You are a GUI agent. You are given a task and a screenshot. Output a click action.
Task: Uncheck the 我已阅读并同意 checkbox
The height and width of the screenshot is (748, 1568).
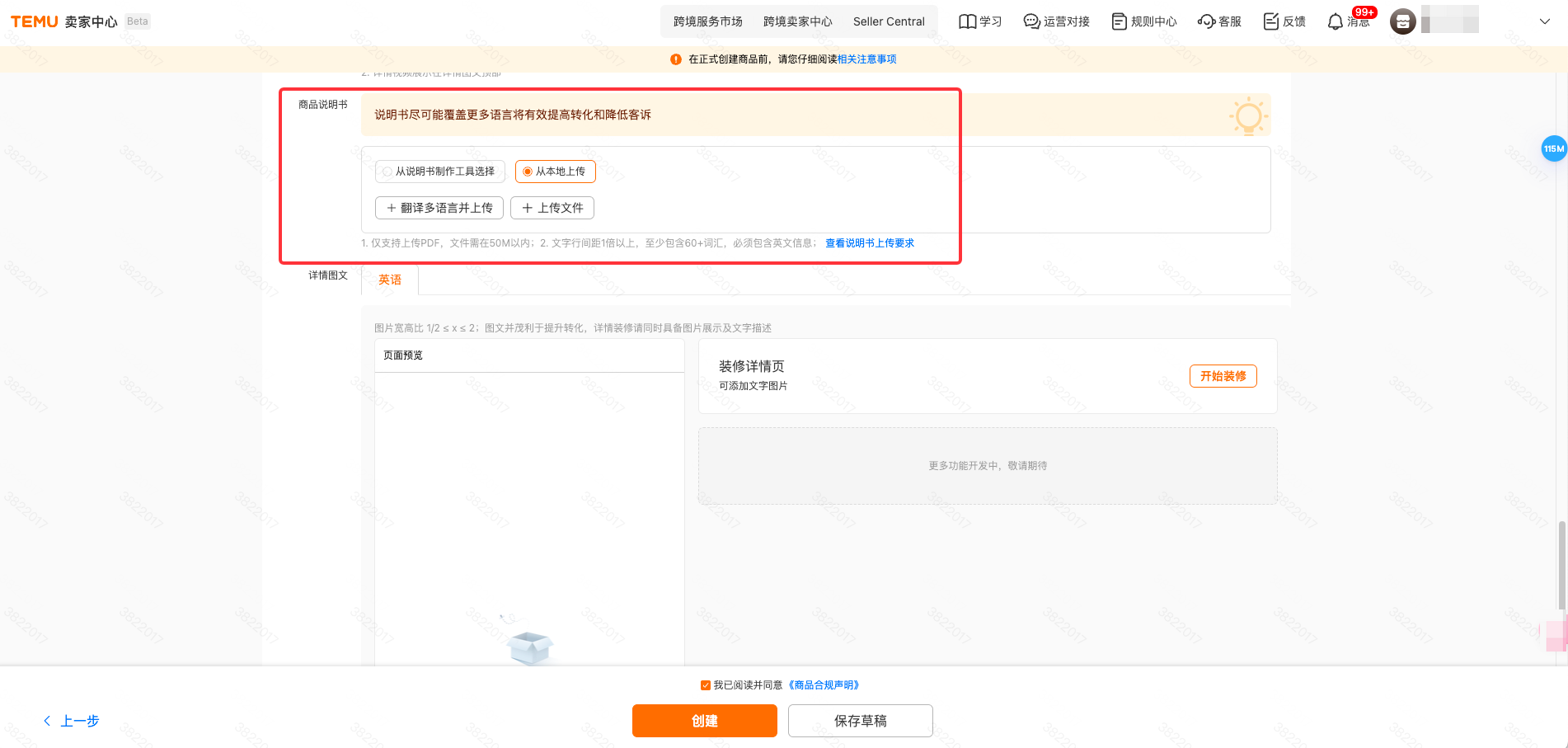(x=706, y=685)
